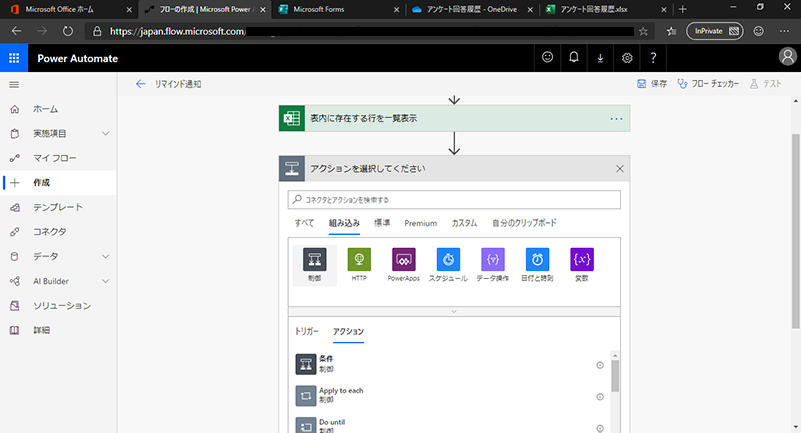801x433 pixels.
Task: Click the 制御 connector icon
Action: coord(314,260)
